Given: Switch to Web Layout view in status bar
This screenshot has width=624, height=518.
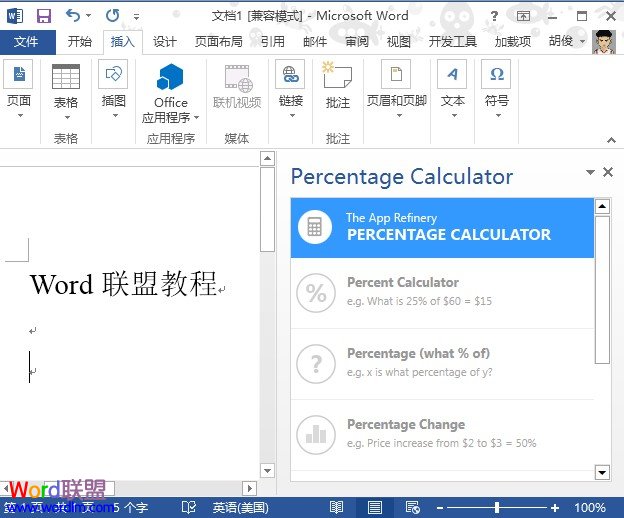Looking at the screenshot, I should (x=411, y=507).
